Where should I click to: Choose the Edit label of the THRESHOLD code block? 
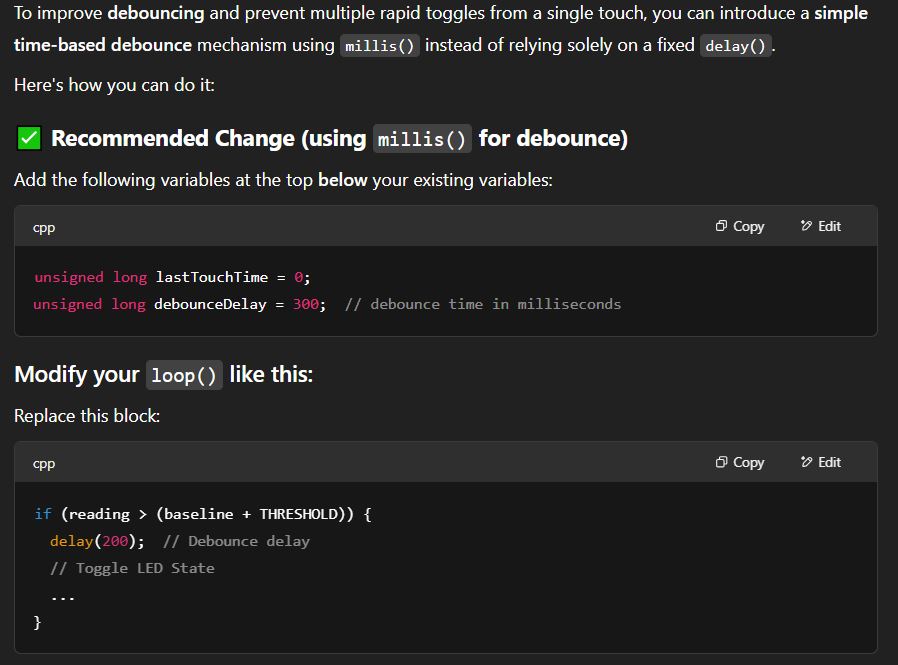click(829, 462)
